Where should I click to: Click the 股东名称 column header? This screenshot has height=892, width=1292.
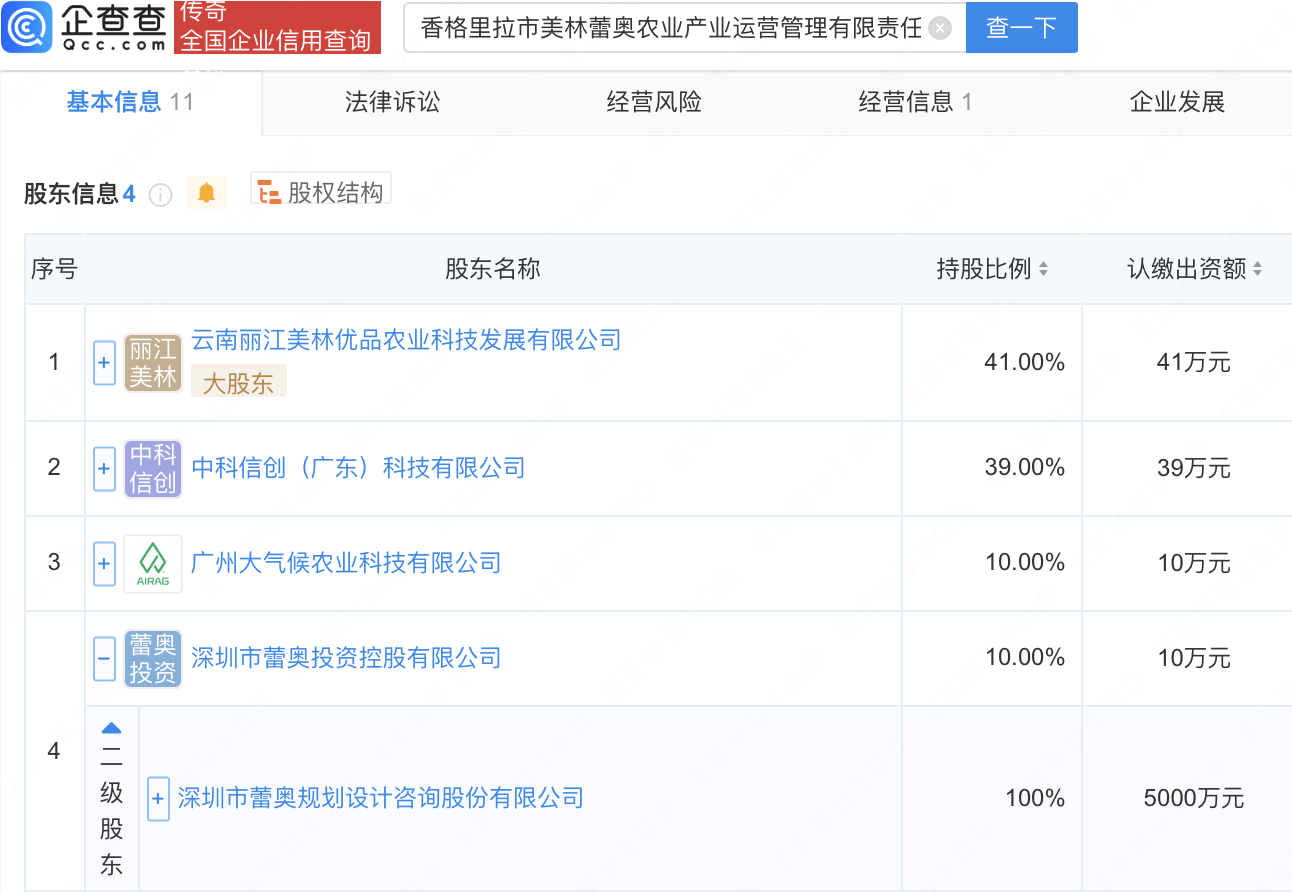[493, 269]
